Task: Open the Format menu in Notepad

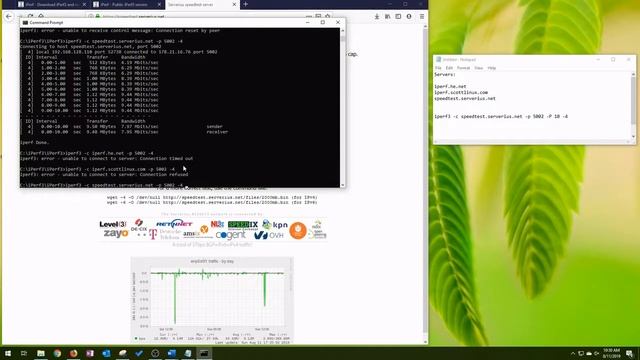Action: 463,68
